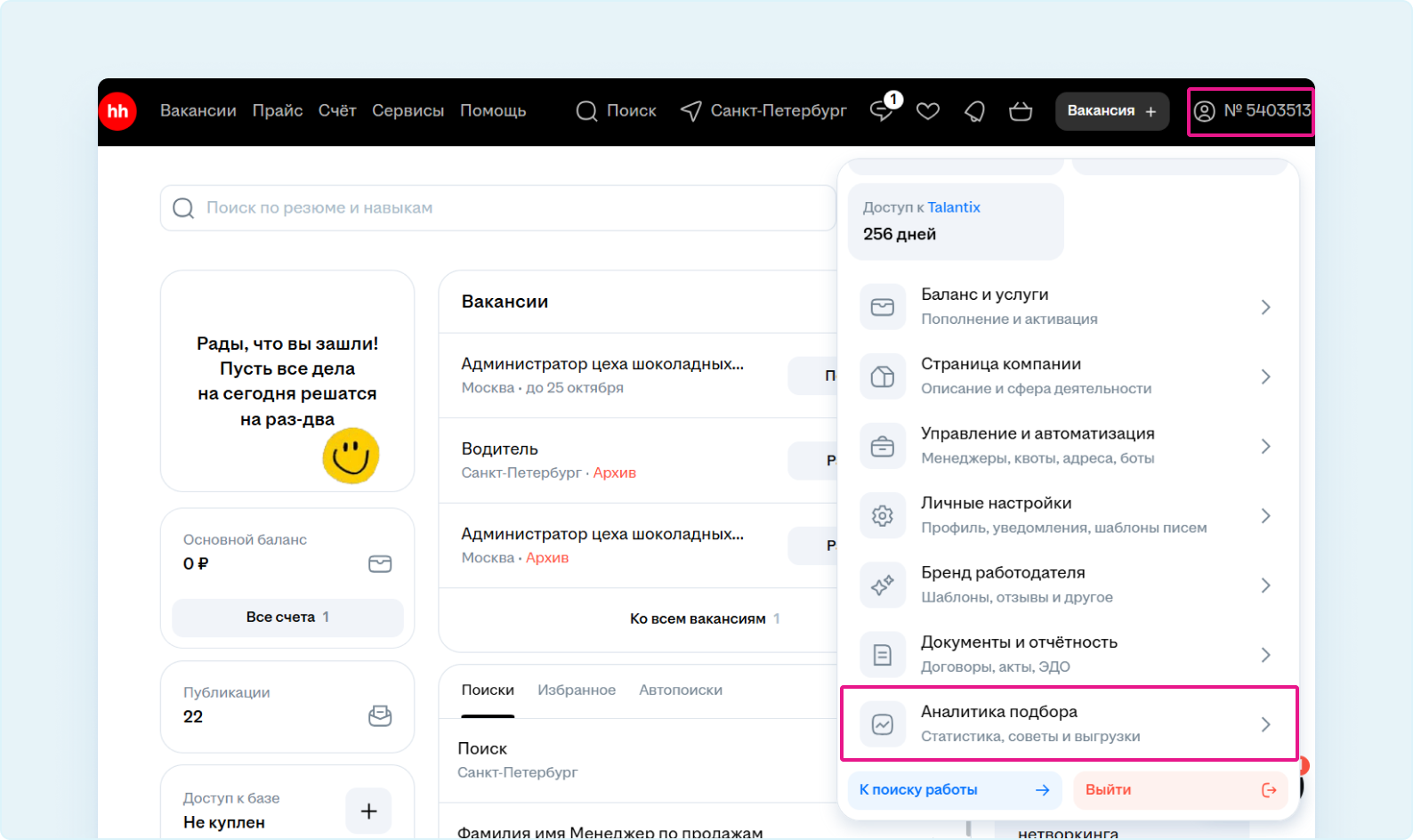Choose Санкт-Петербург region selector in header
Viewport: 1413px width, 840px height.
763,111
